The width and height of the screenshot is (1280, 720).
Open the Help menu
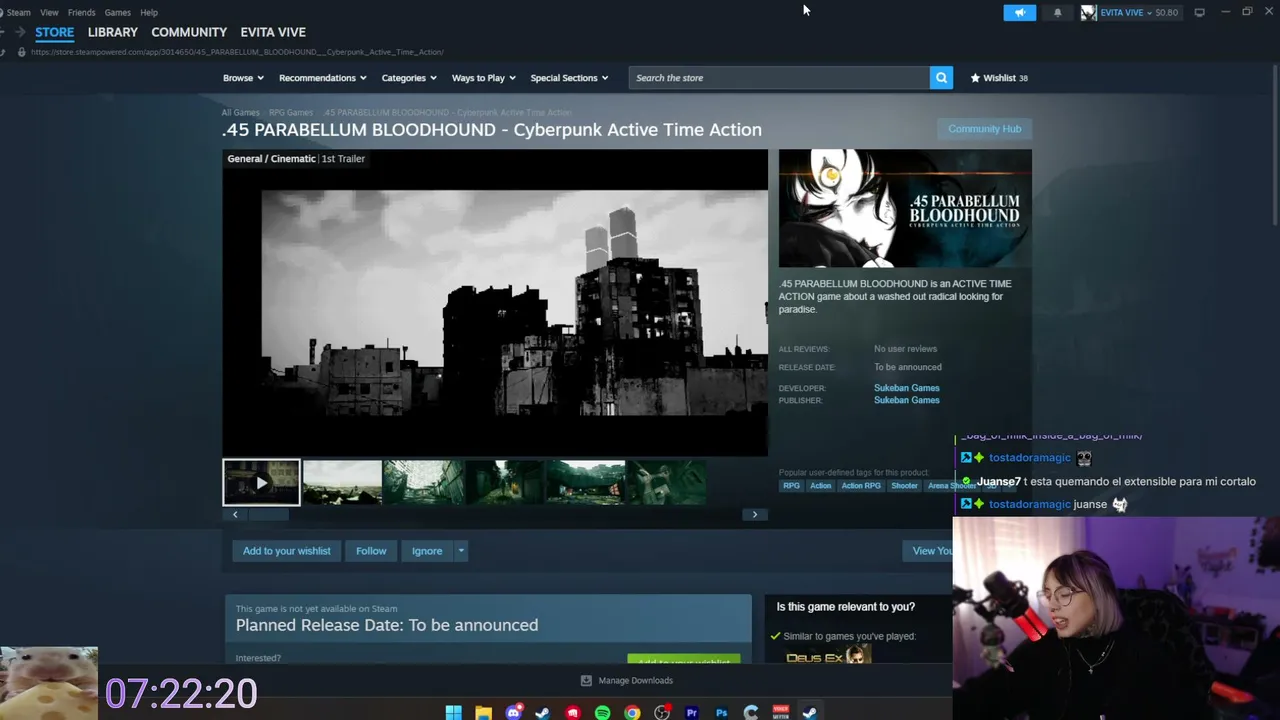(x=149, y=12)
